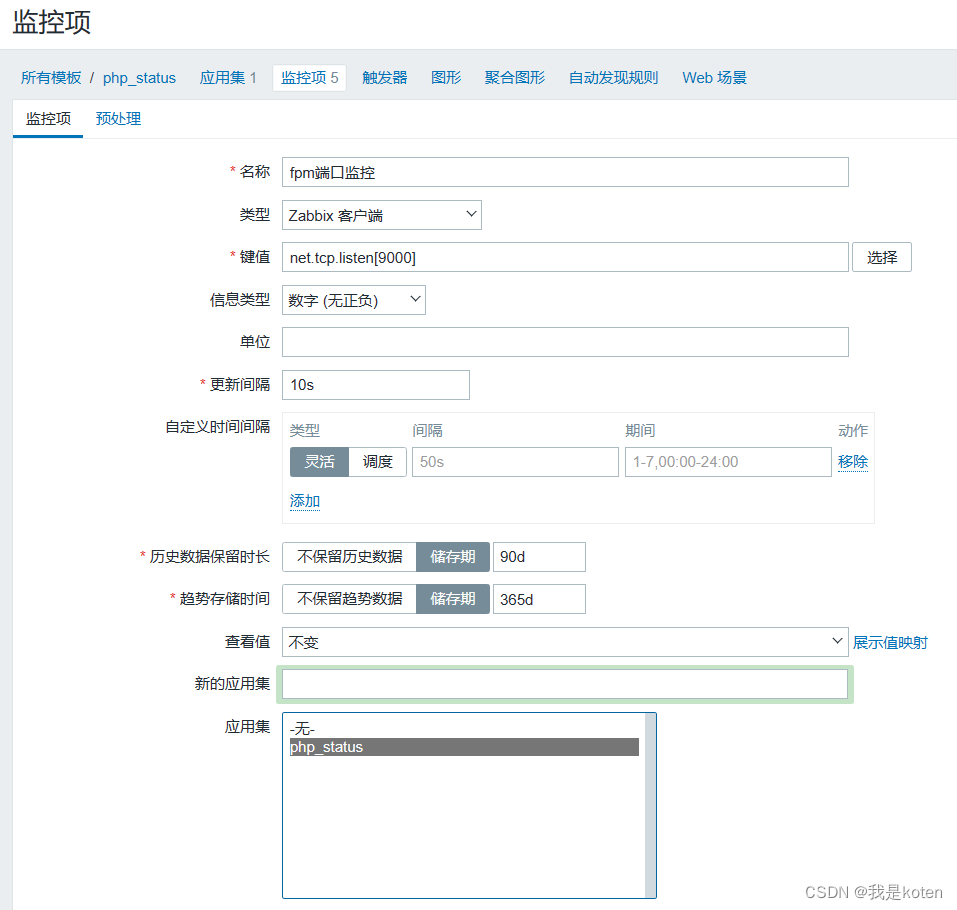
Task: Open the 查看值 dropdown
Action: [564, 642]
